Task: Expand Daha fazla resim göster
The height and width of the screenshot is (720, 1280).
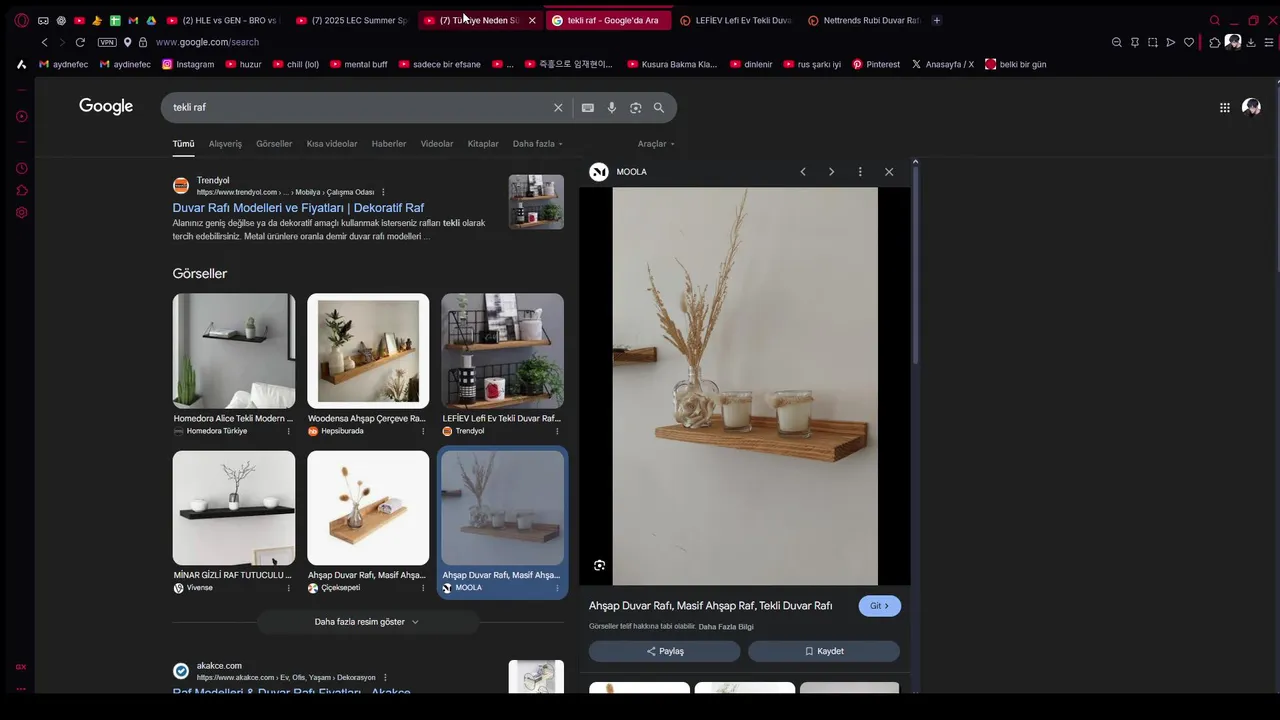Action: 367,622
